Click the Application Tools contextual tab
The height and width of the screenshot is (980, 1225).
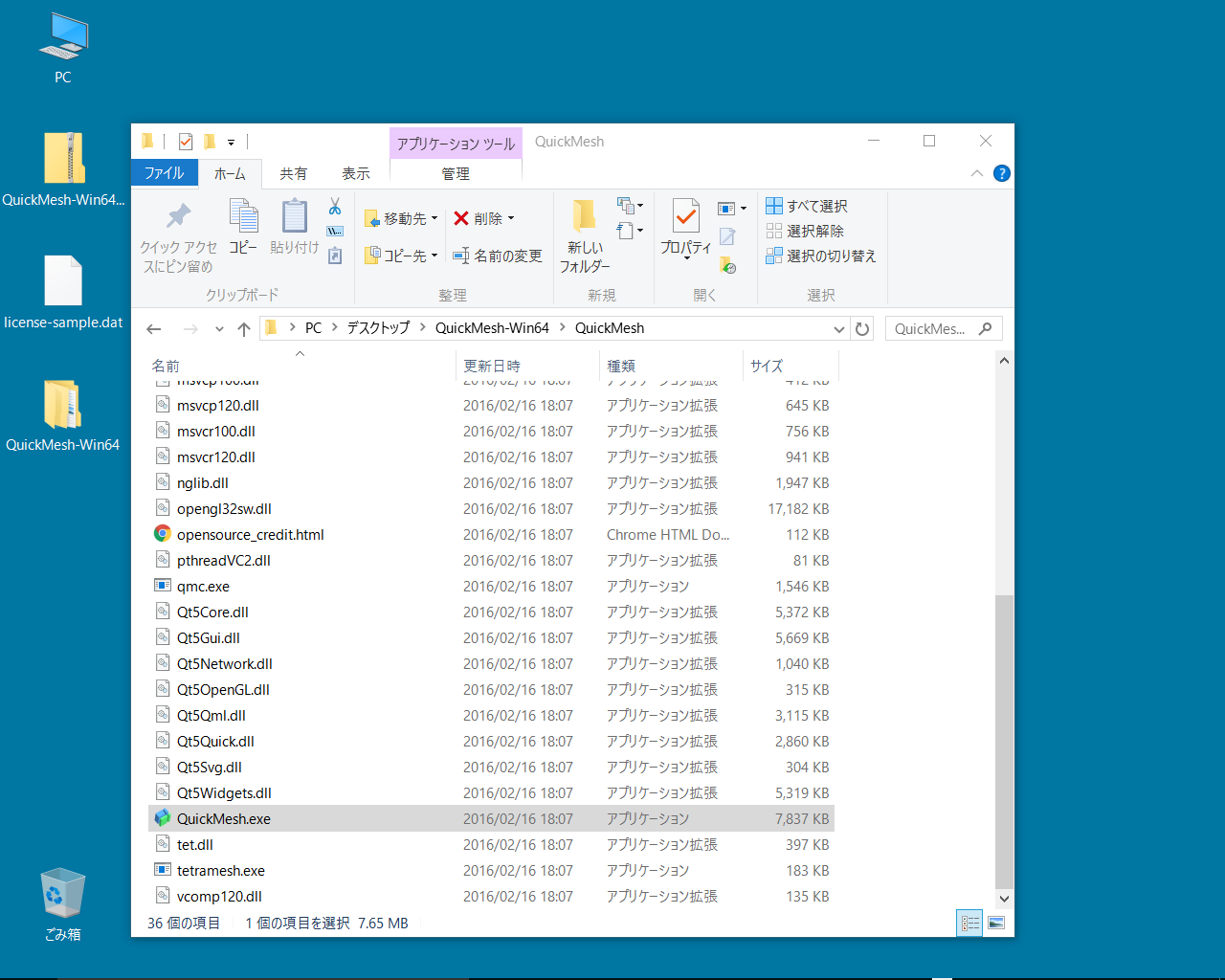(x=456, y=143)
